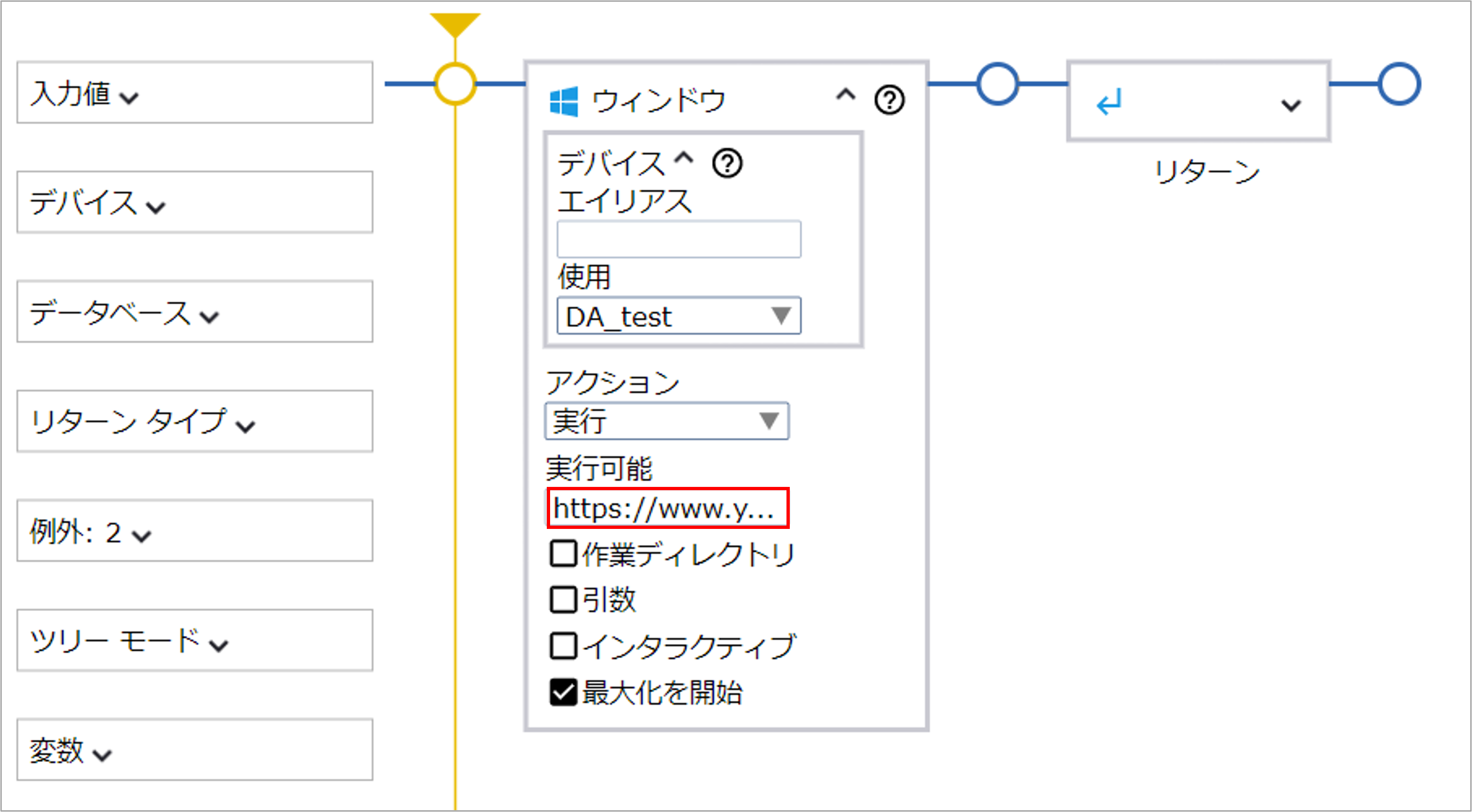Expand the 入力値 panel
Viewport: 1472px width, 812px height.
point(130,98)
